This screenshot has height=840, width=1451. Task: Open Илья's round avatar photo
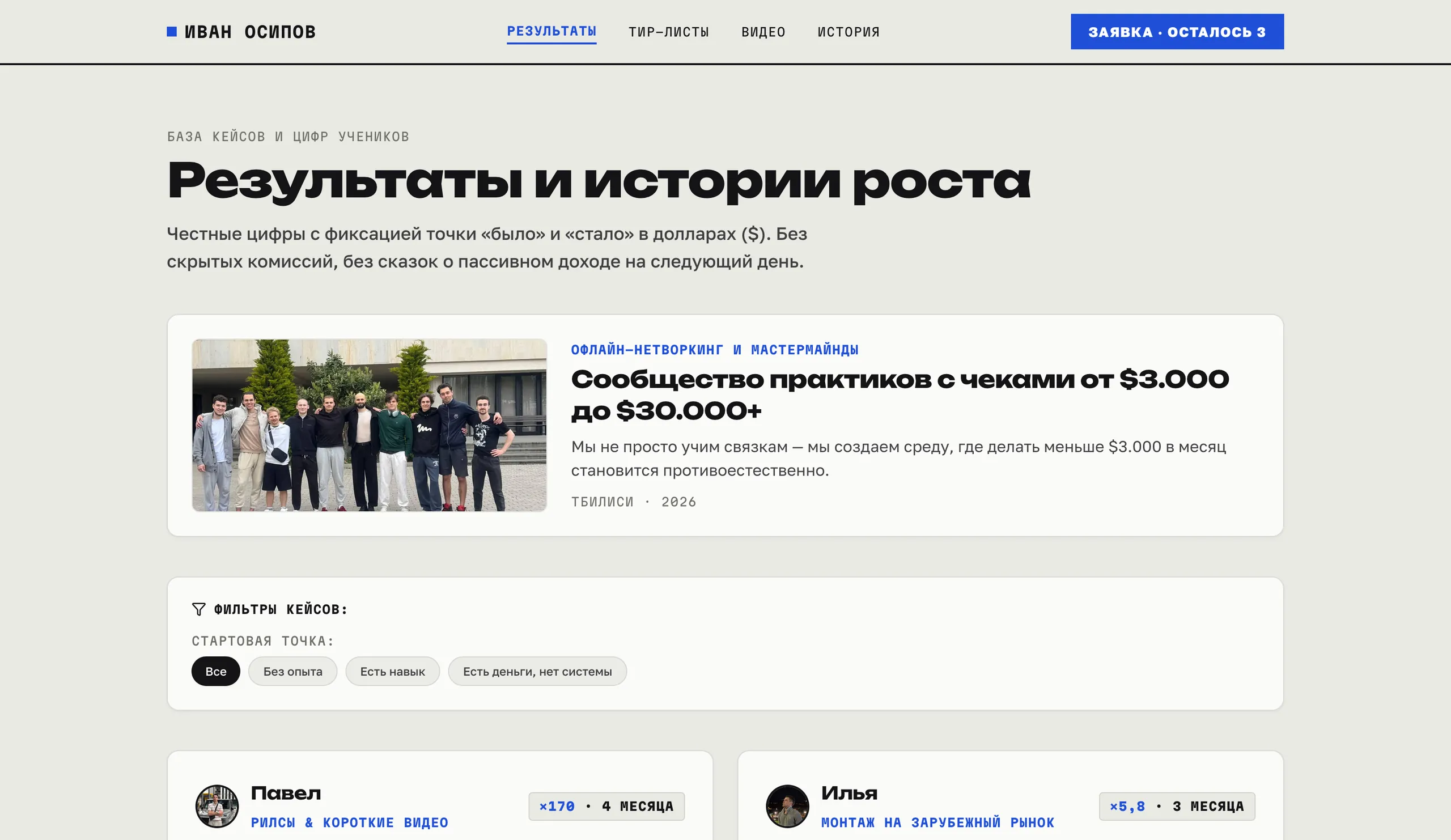(x=787, y=806)
